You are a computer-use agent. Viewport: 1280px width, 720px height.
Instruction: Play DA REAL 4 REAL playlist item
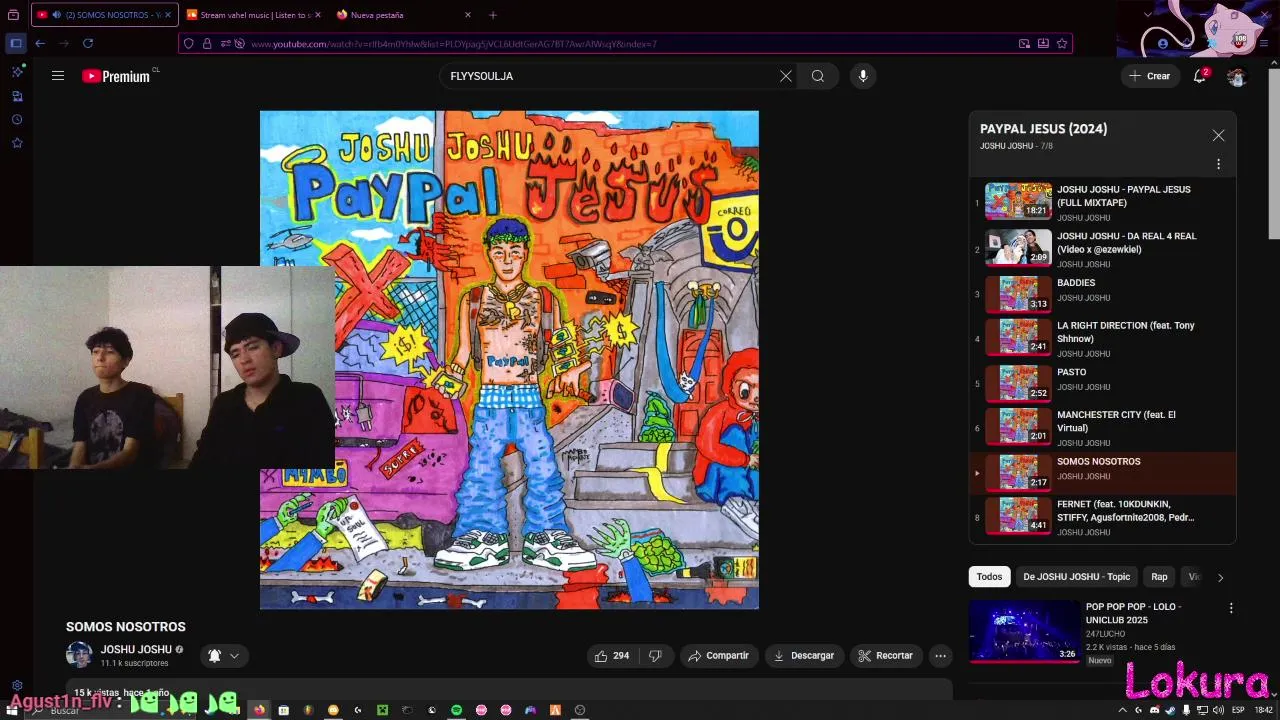click(x=1102, y=249)
